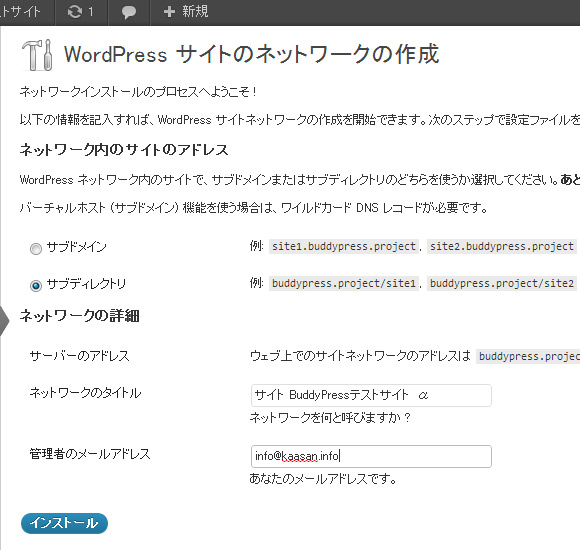Click the 管理者のメールアドレス label
The width and height of the screenshot is (580, 550).
(x=90, y=454)
